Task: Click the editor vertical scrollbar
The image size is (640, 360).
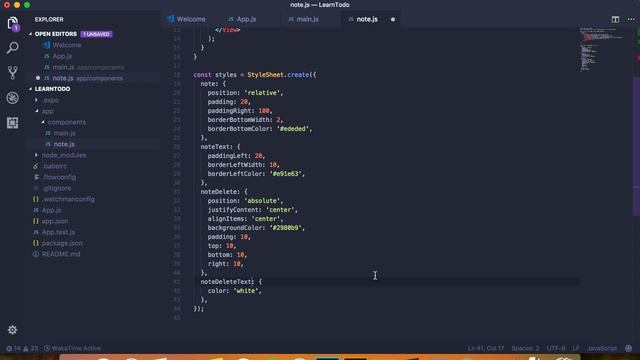Action: tap(636, 147)
